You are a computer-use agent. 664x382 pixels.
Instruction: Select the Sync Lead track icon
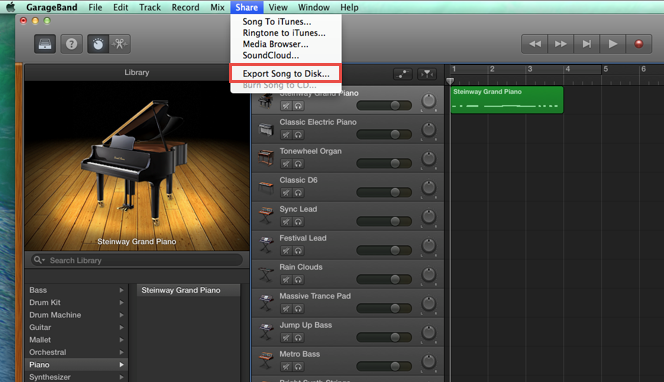point(266,216)
